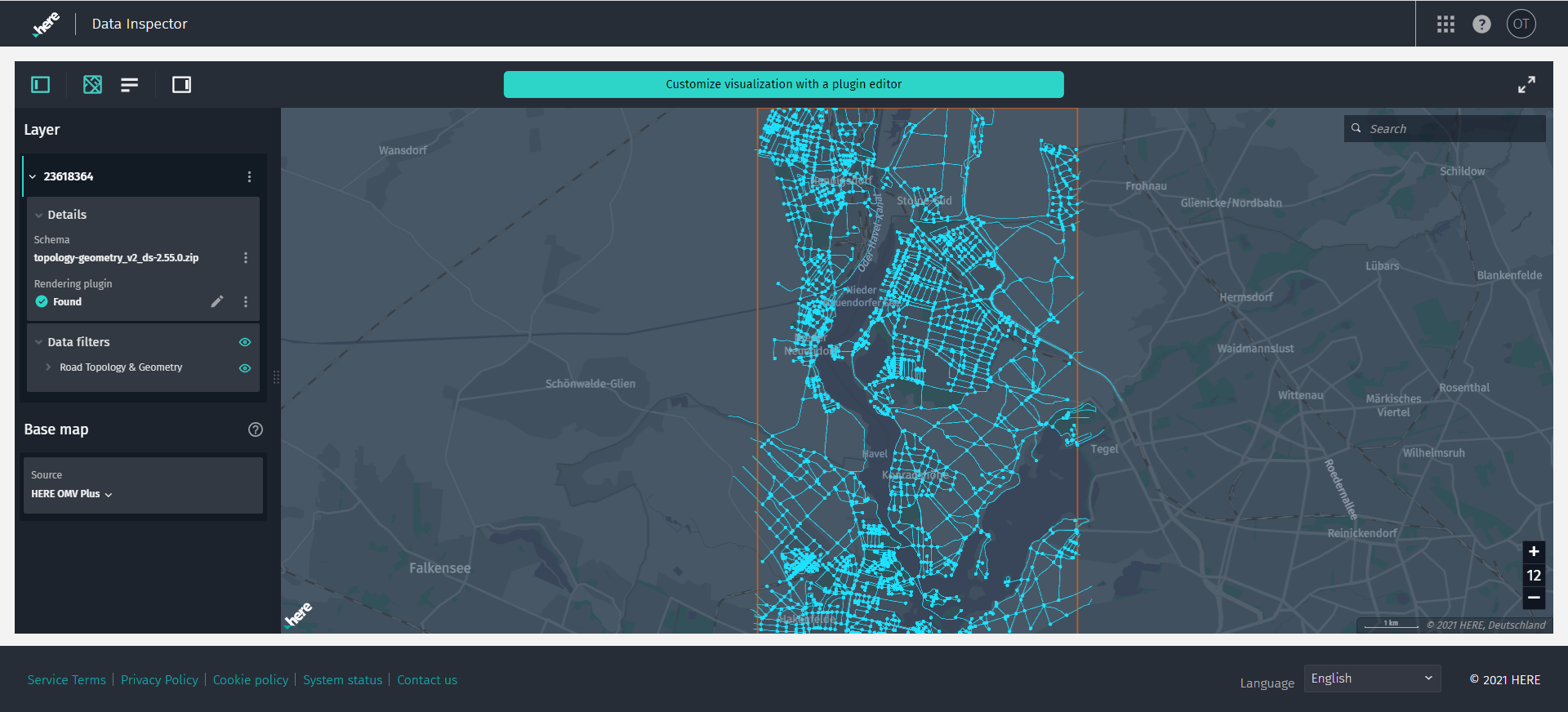This screenshot has width=1568, height=712.
Task: Zoom in the map with plus
Action: pyautogui.click(x=1534, y=551)
